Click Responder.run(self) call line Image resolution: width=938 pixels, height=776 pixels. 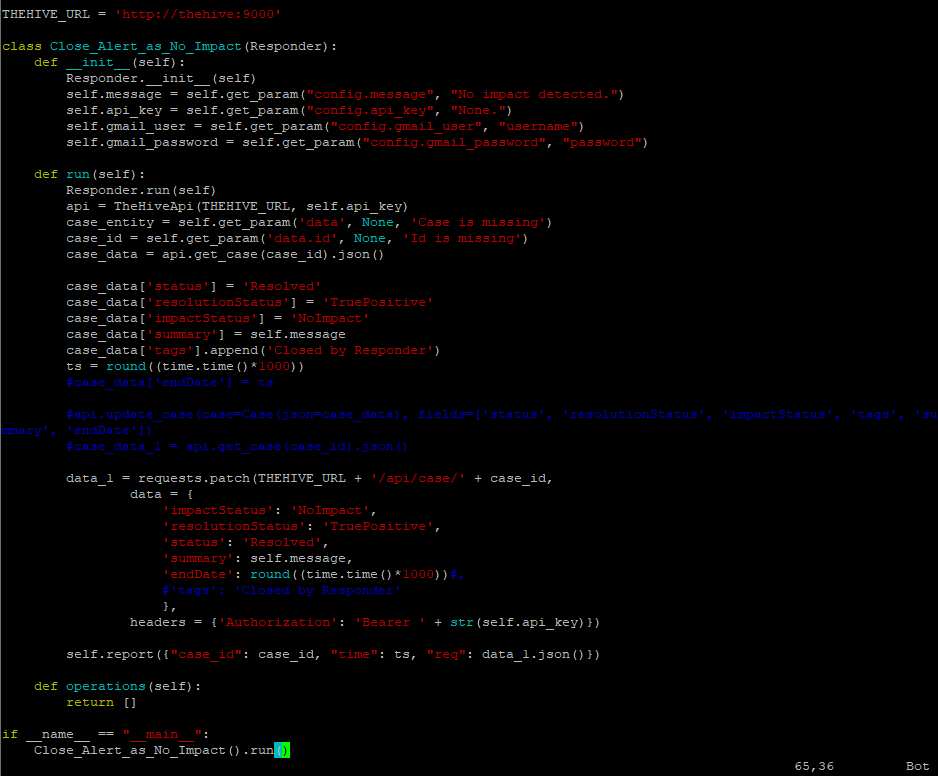[141, 190]
